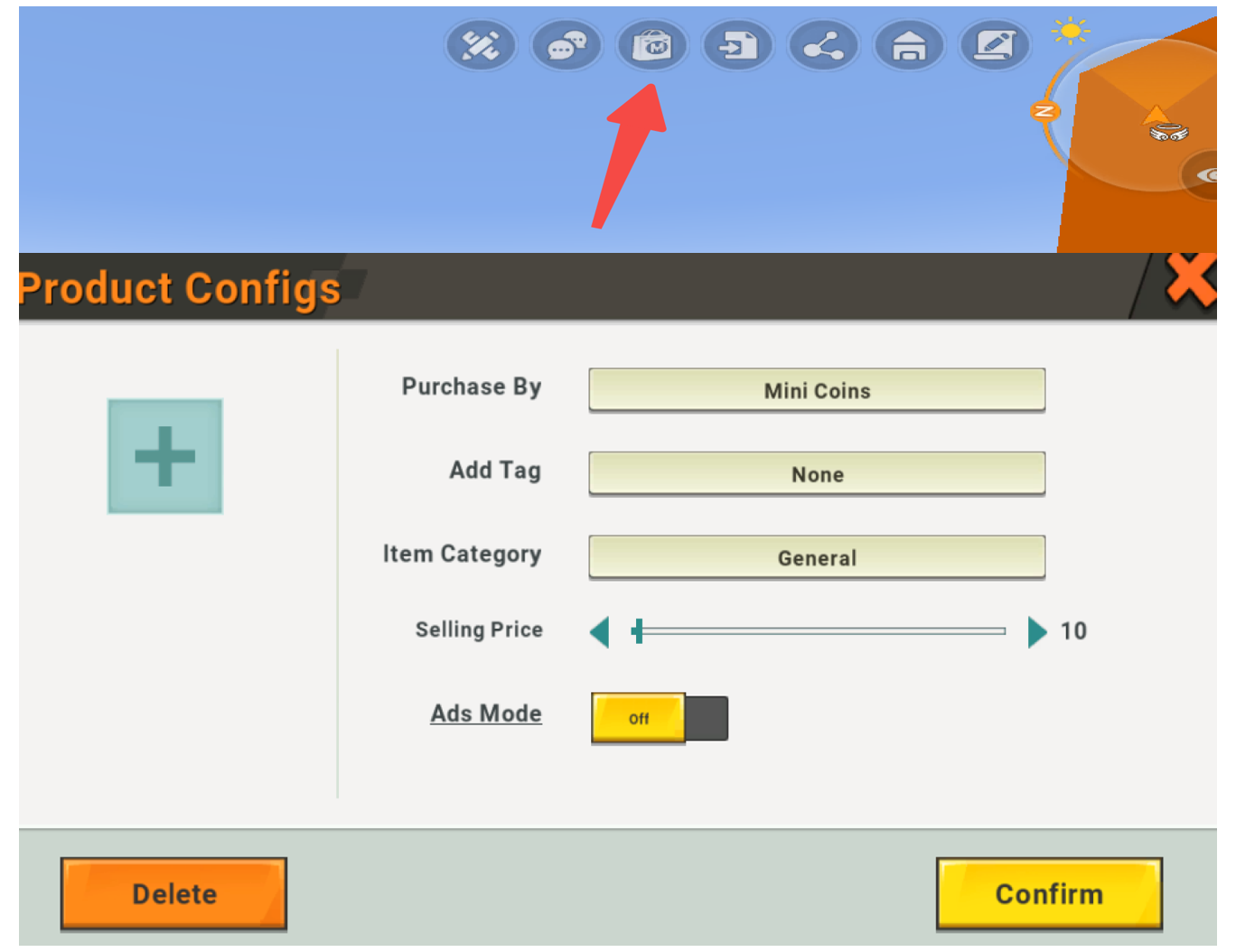Click the eye icon beside minimap
The image size is (1236, 952).
pyautogui.click(x=1205, y=175)
